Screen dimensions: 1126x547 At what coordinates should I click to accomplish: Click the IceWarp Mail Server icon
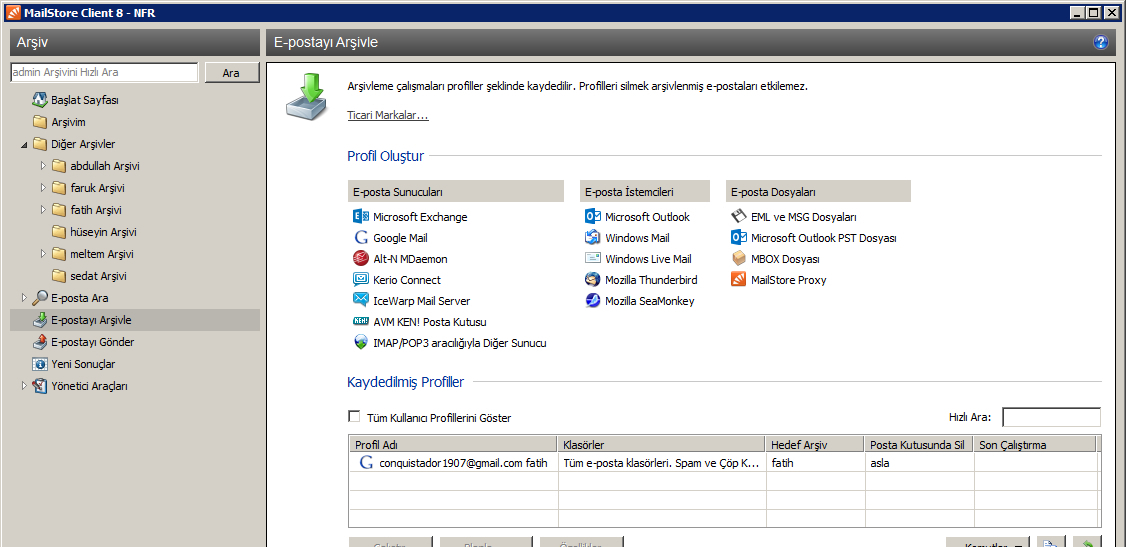point(360,301)
